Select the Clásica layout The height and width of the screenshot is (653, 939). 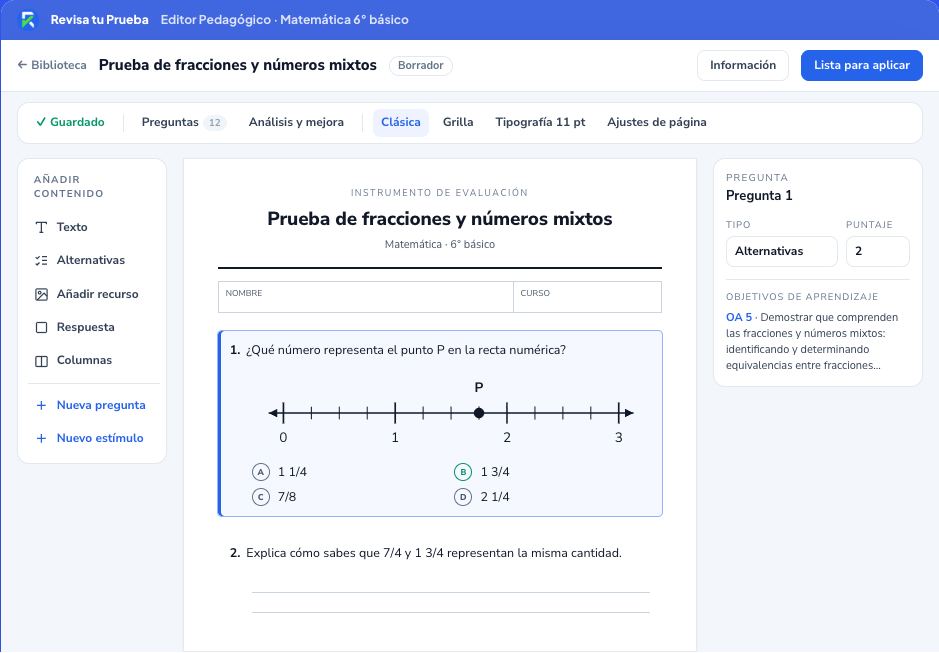[401, 122]
